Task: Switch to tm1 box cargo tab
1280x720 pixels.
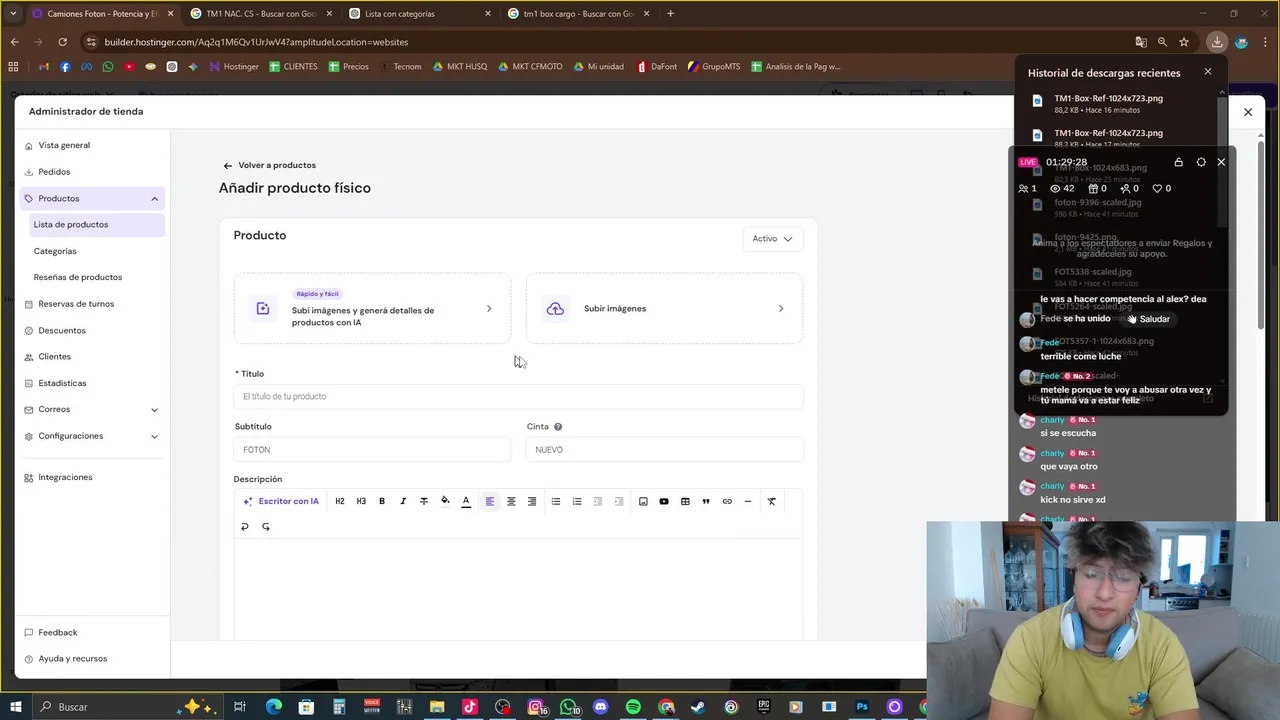Action: 578,14
